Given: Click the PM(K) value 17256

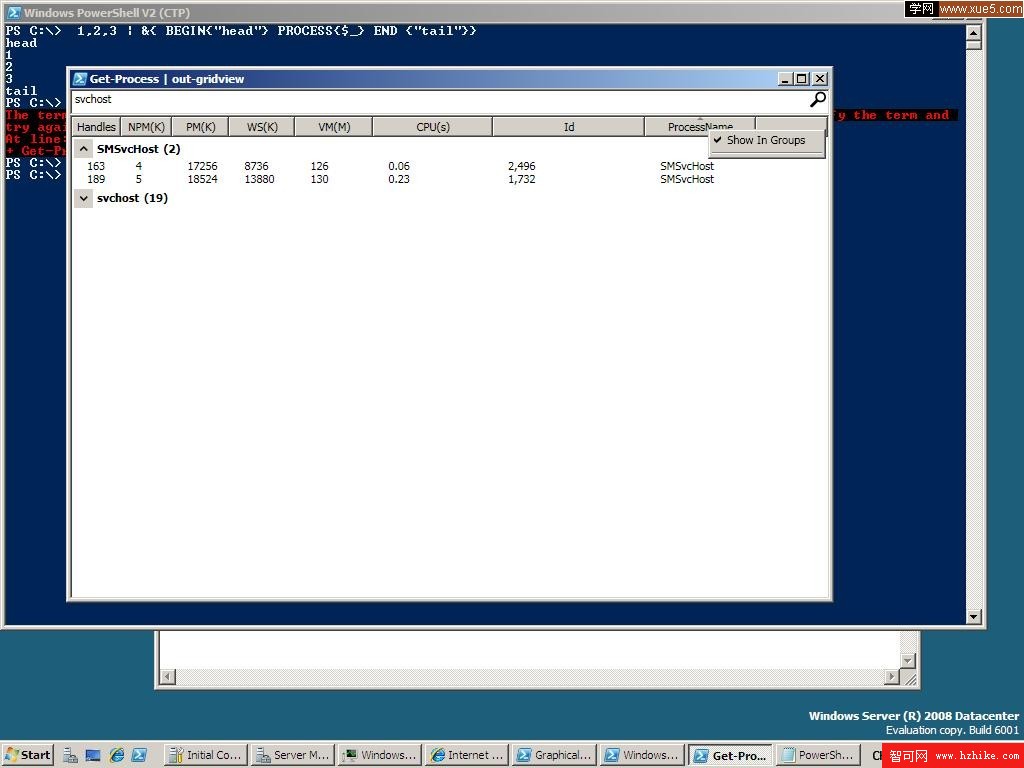Looking at the screenshot, I should [202, 166].
